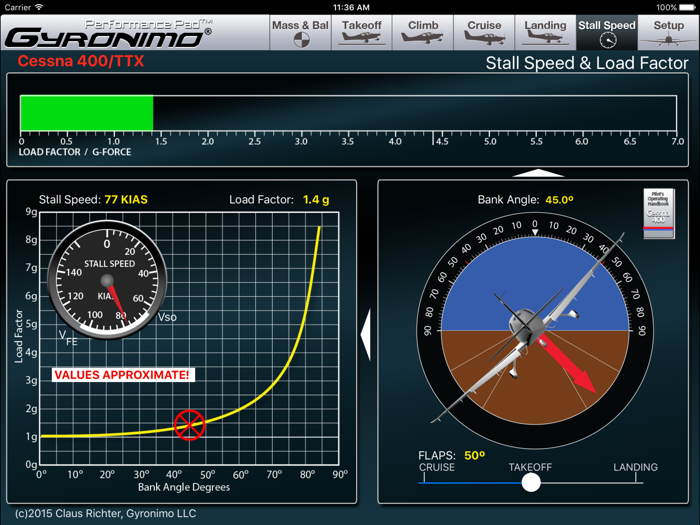Tap the 0 bank angle pointer triangle

(x=535, y=232)
